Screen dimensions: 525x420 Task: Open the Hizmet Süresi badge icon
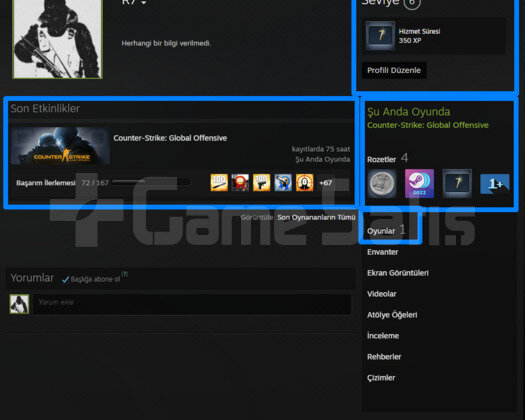(x=380, y=36)
